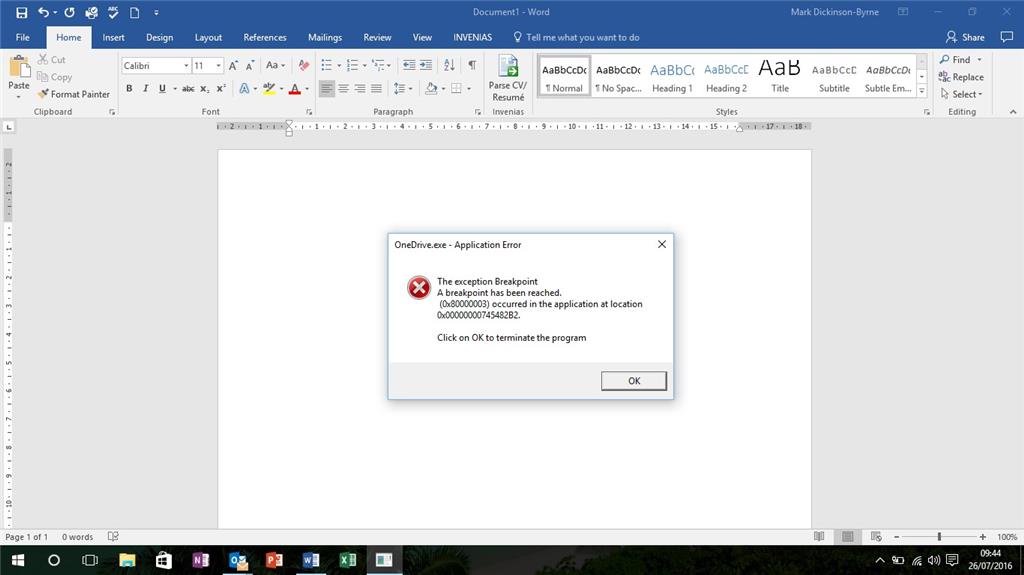
Task: Open Text Effects and Typography
Action: tap(244, 88)
